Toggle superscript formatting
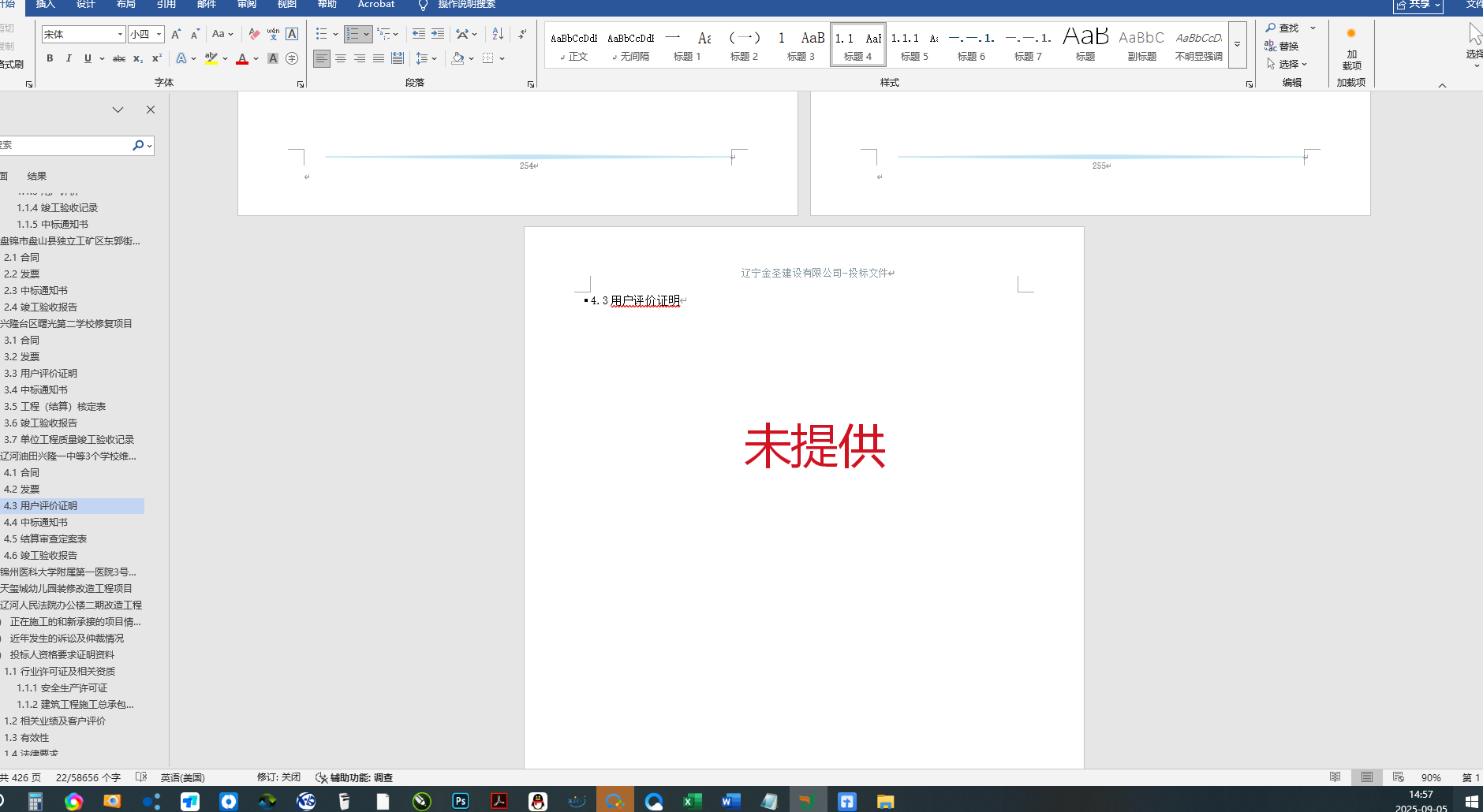 pyautogui.click(x=157, y=58)
